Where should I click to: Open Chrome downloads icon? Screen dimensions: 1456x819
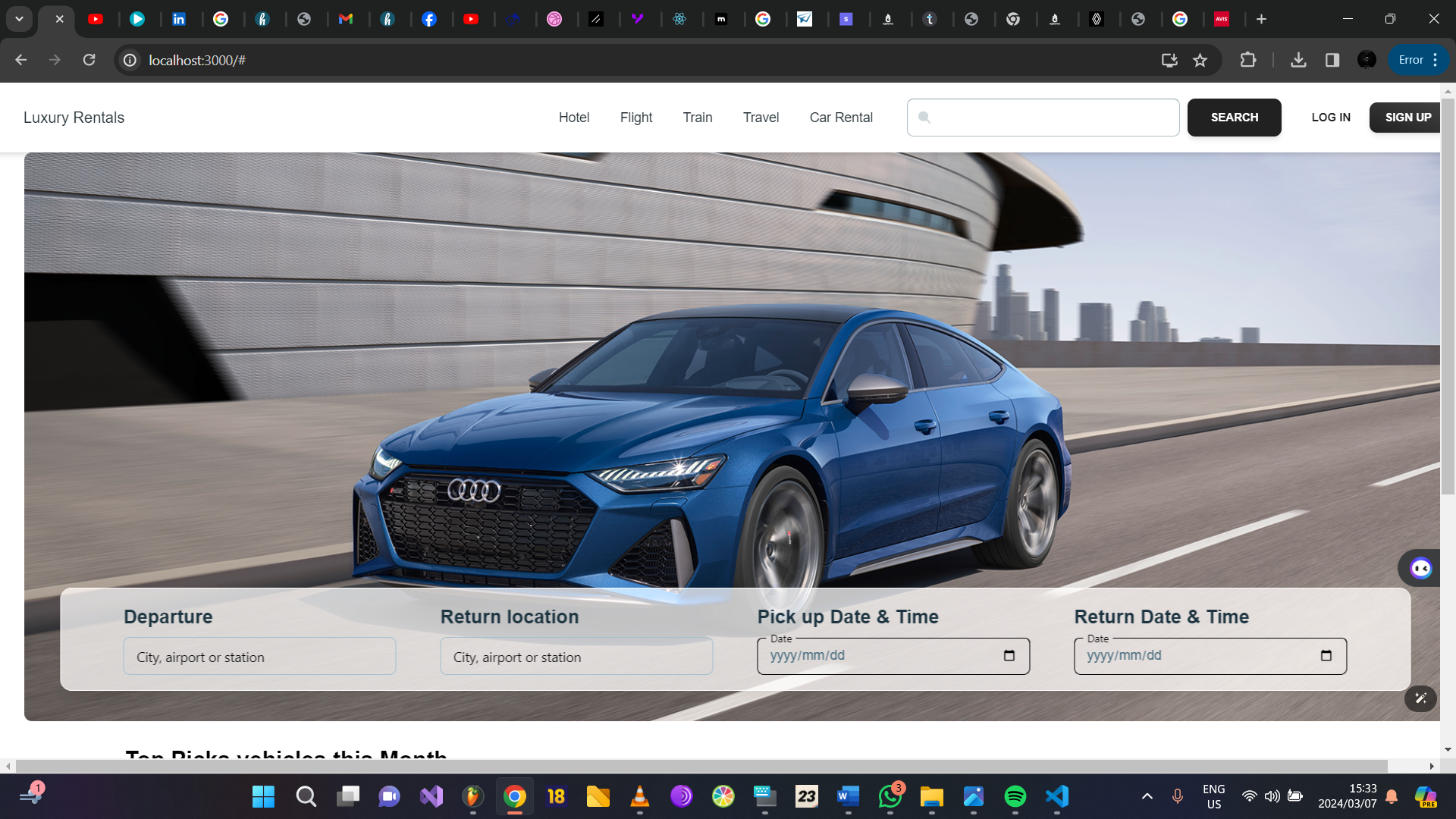click(x=1298, y=60)
